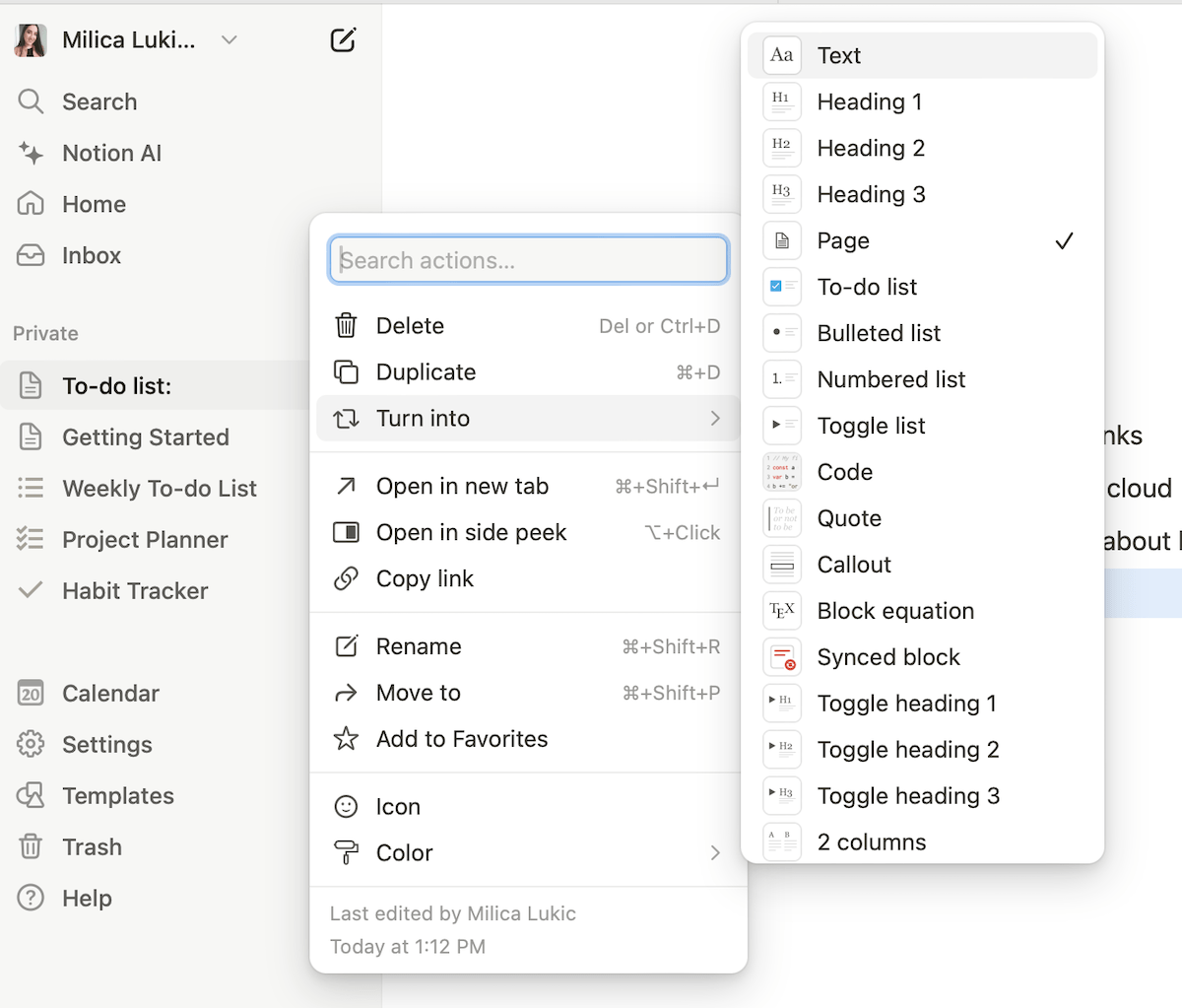Choose the Callout block type
Viewport: 1182px width, 1008px height.
(x=853, y=564)
